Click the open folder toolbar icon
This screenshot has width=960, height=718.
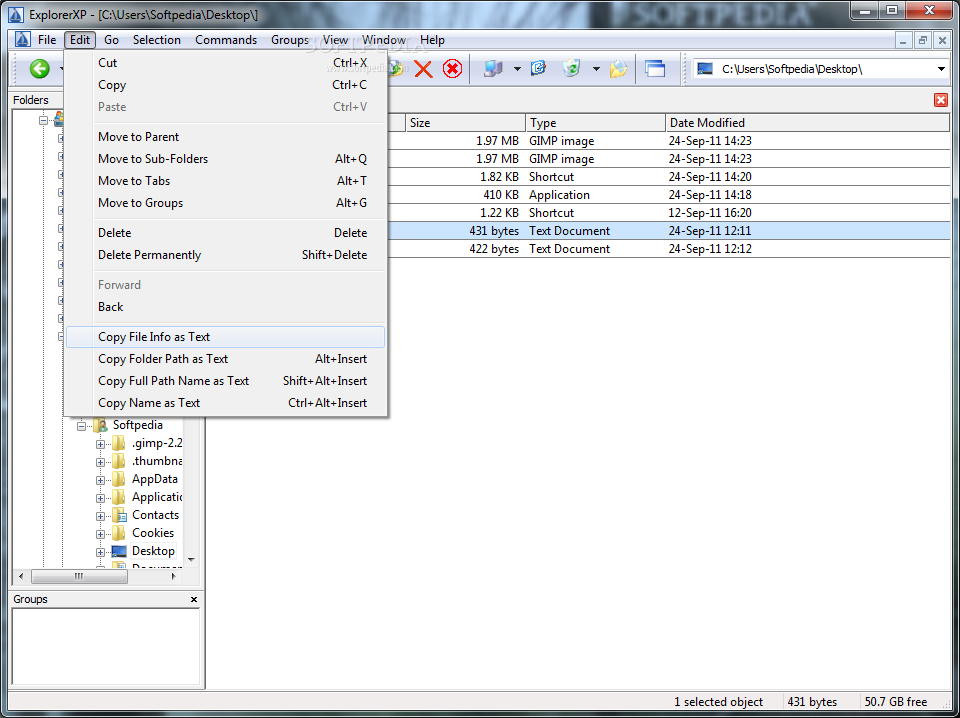pos(618,69)
